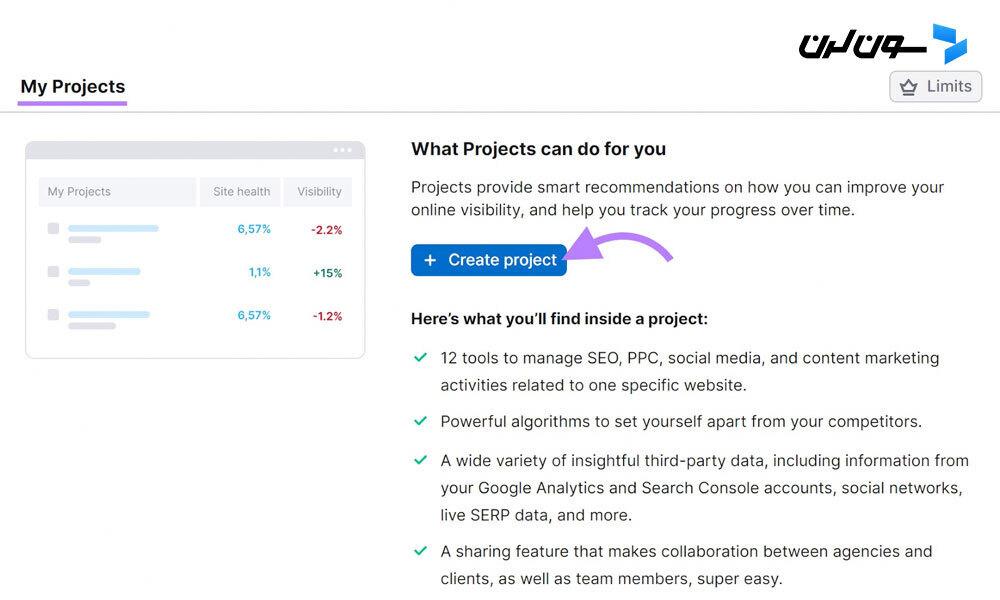Open the Limits button

(936, 86)
